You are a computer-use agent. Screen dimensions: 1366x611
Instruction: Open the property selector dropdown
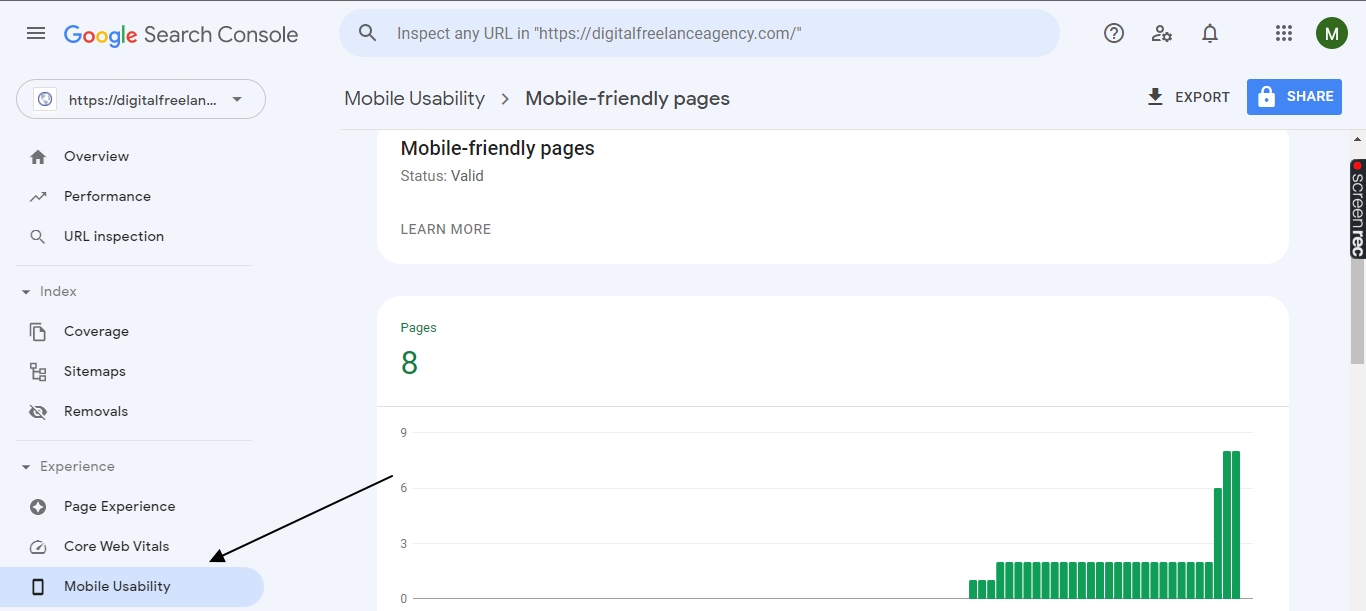pyautogui.click(x=141, y=99)
